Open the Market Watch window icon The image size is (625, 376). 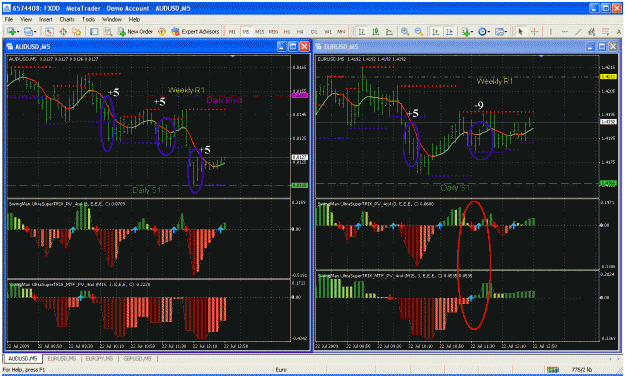point(49,31)
